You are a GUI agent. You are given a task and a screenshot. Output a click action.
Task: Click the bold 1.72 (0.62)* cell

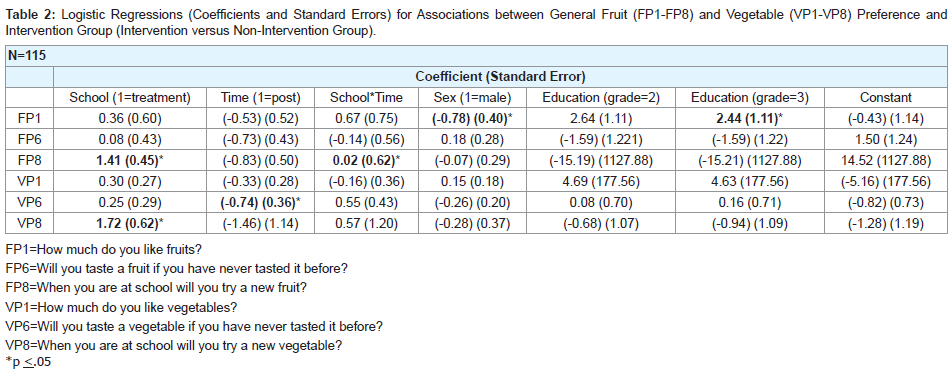tap(130, 224)
